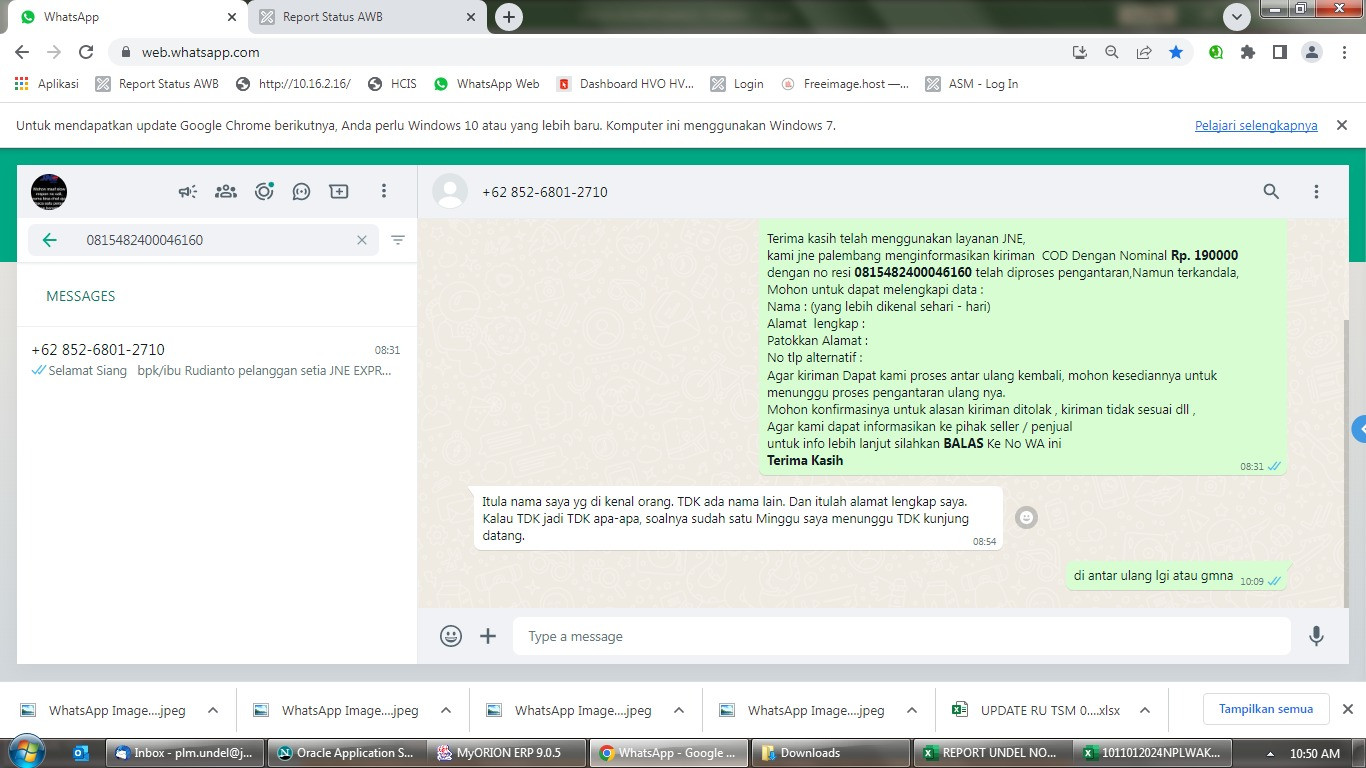1366x768 pixels.
Task: Open the chat header three-dot menu
Action: [x=1316, y=191]
